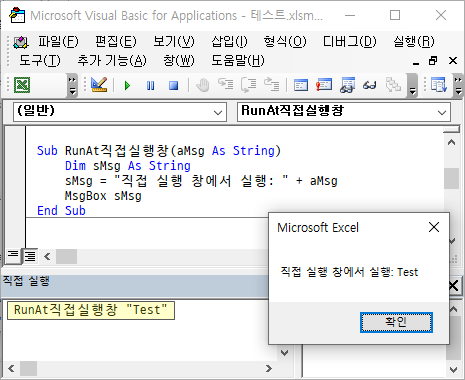Close the docked pane with the X
465x380 pixels.
[x=454, y=286]
